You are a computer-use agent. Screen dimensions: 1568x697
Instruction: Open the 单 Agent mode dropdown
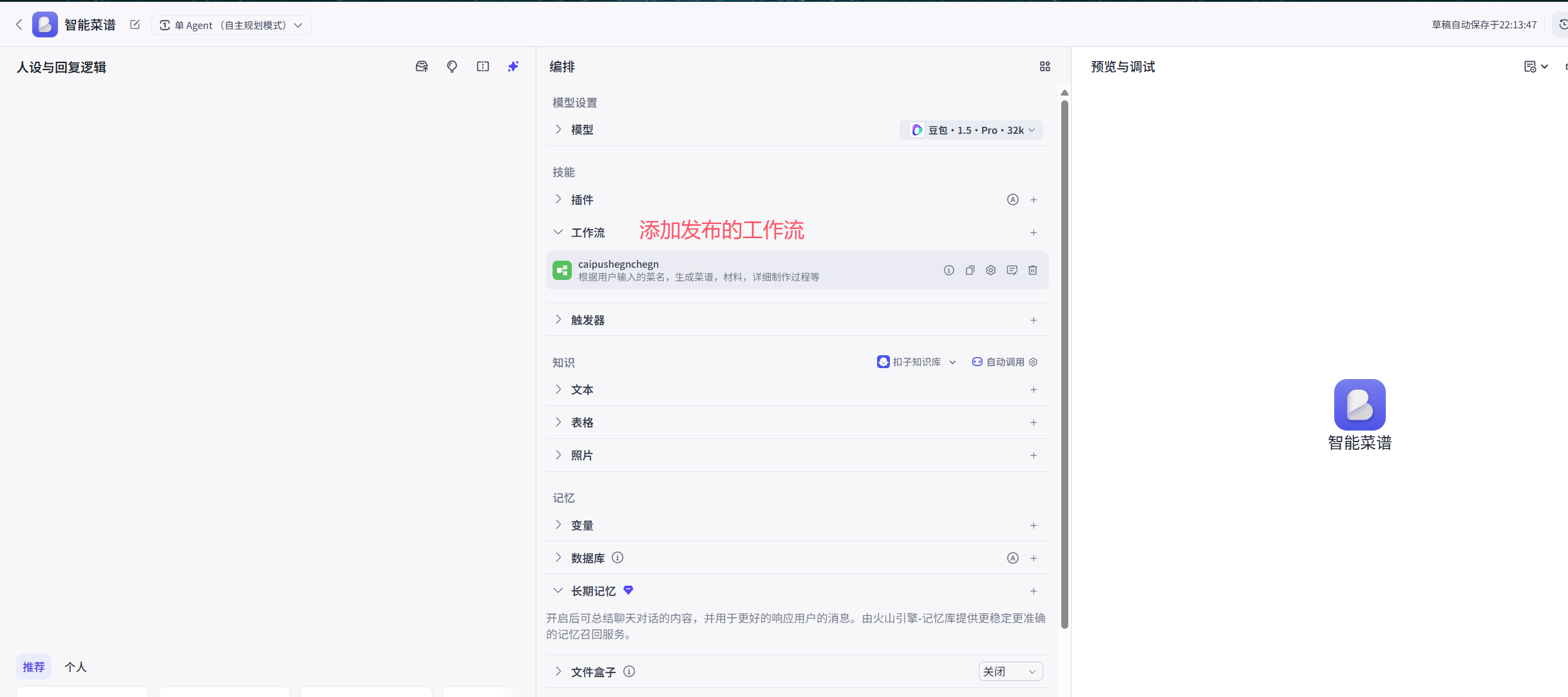pyautogui.click(x=231, y=25)
